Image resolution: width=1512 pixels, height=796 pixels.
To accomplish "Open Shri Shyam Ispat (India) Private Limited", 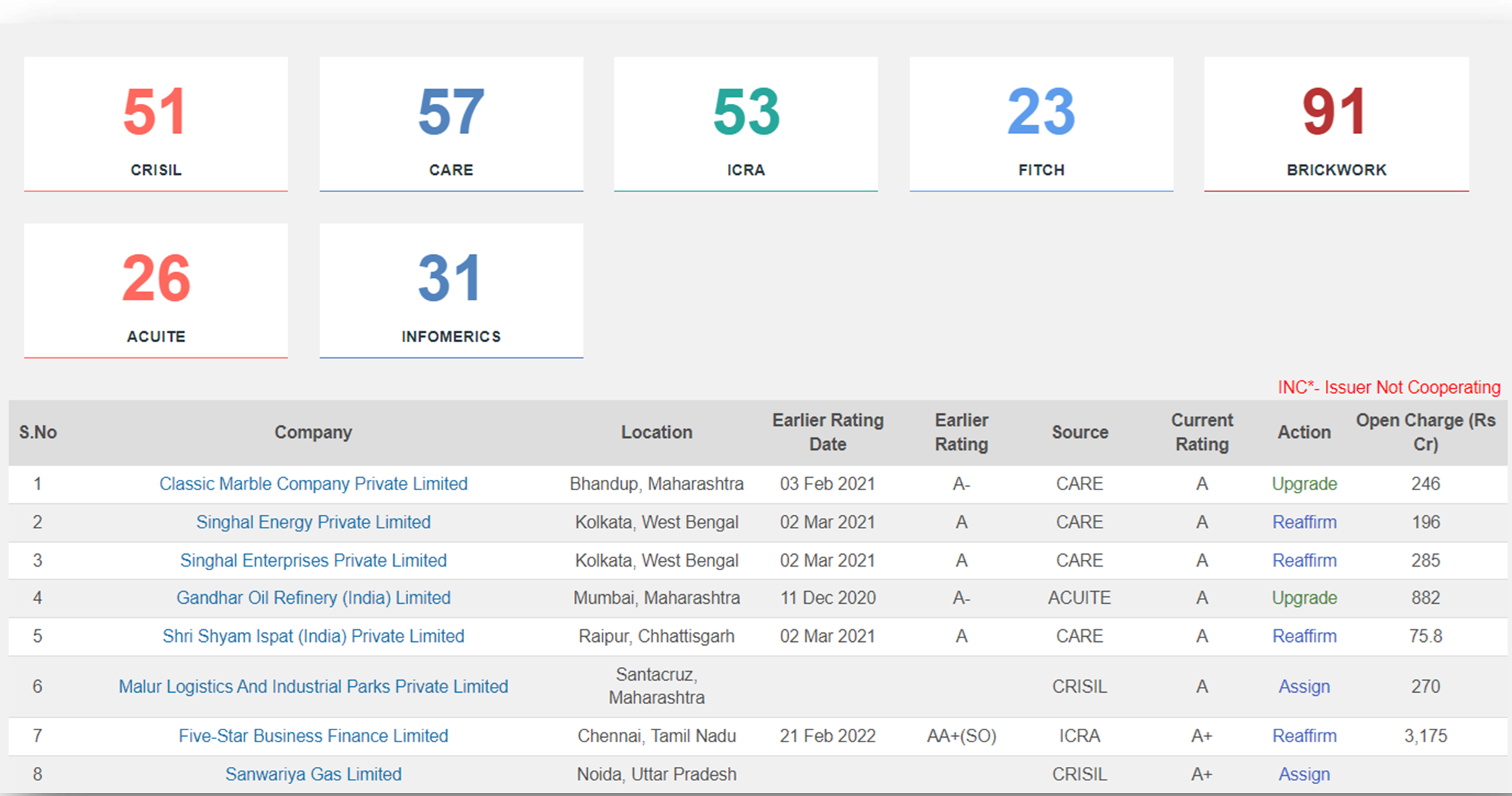I will click(x=313, y=636).
